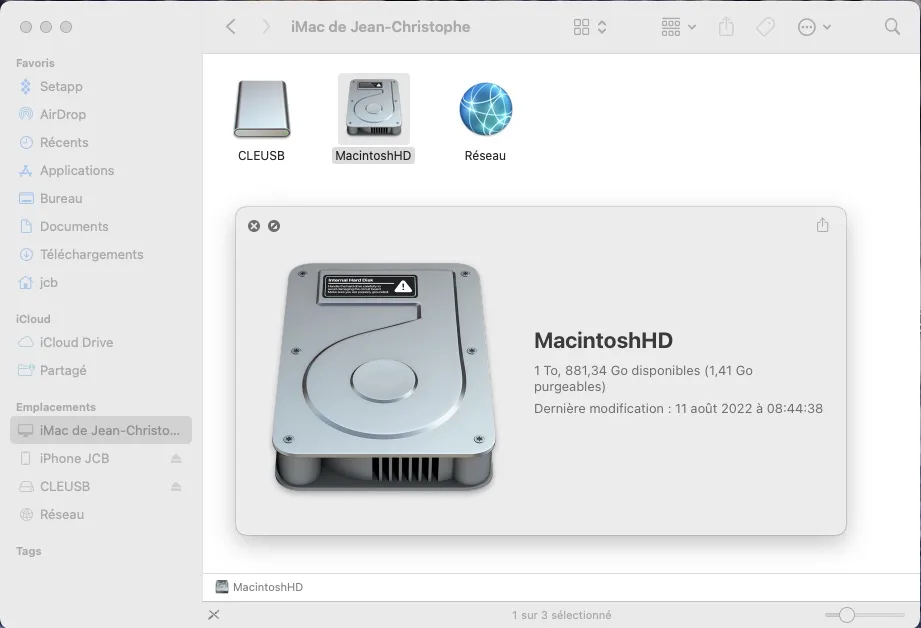This screenshot has width=921, height=628.
Task: Click the CLEUSB label under drive icon
Action: point(261,156)
